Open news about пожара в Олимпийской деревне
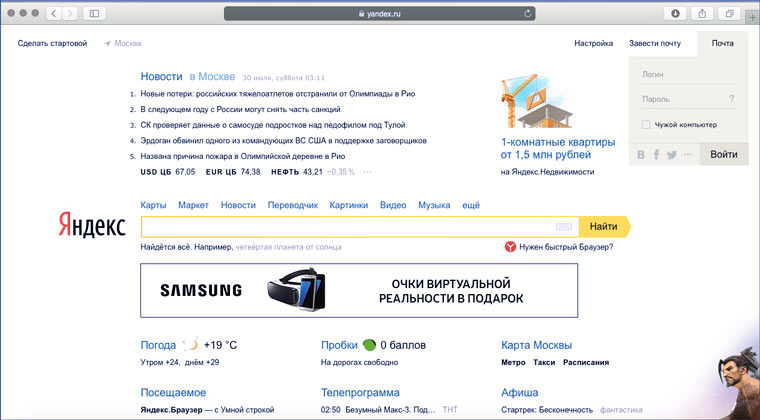 click(243, 156)
